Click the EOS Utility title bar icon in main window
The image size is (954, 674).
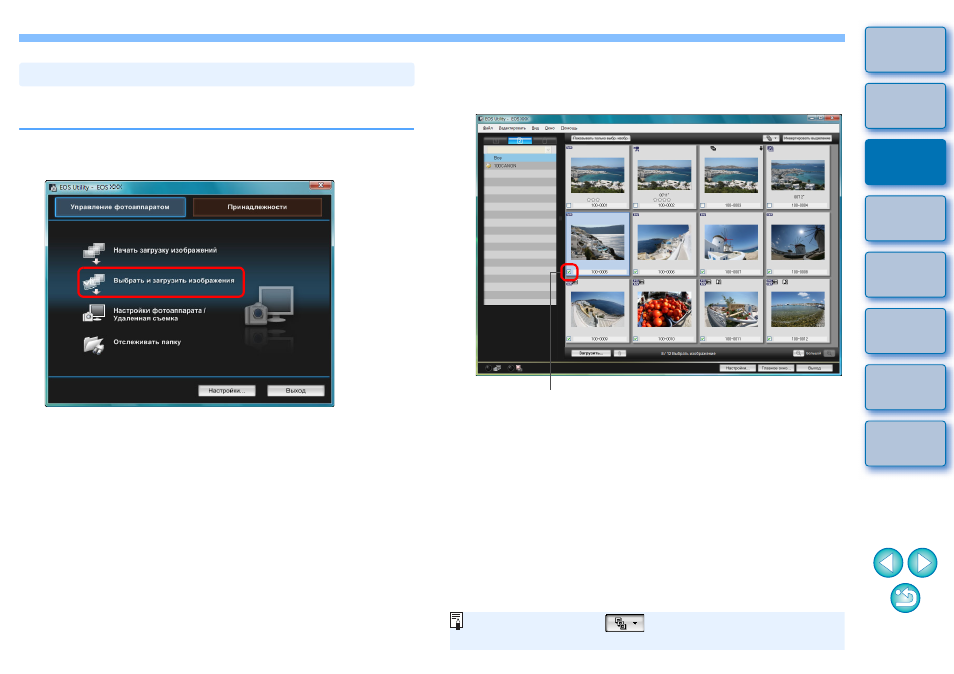click(x=53, y=187)
